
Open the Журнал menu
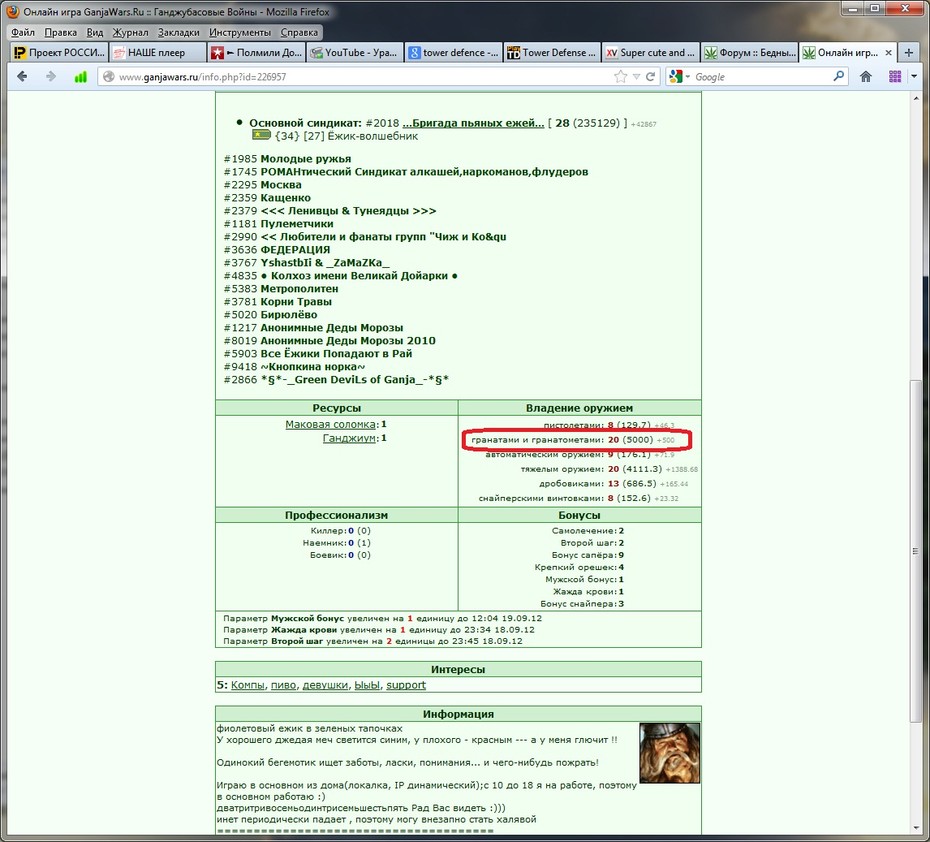pos(130,32)
